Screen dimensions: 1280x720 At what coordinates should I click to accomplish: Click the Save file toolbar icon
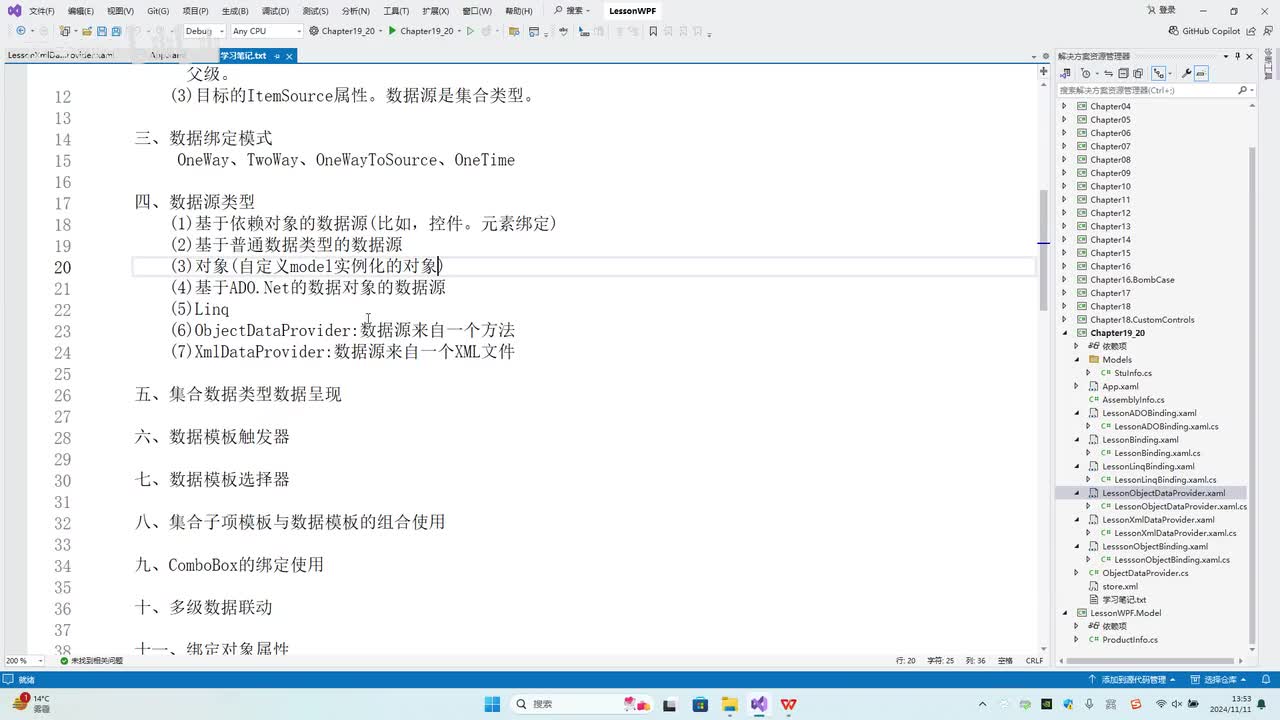point(101,31)
